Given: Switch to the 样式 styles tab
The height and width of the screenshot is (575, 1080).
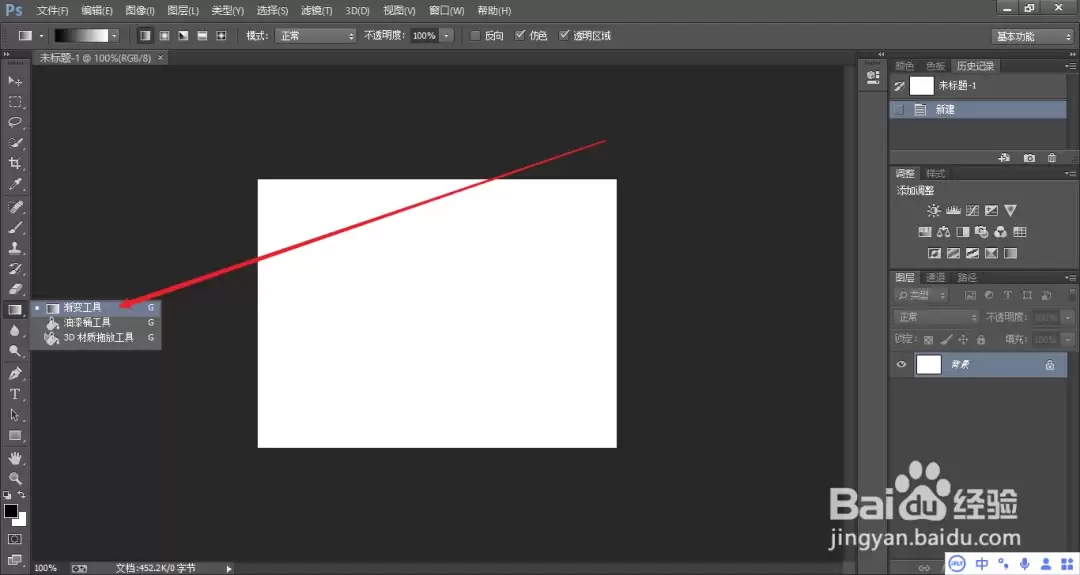Looking at the screenshot, I should 935,174.
